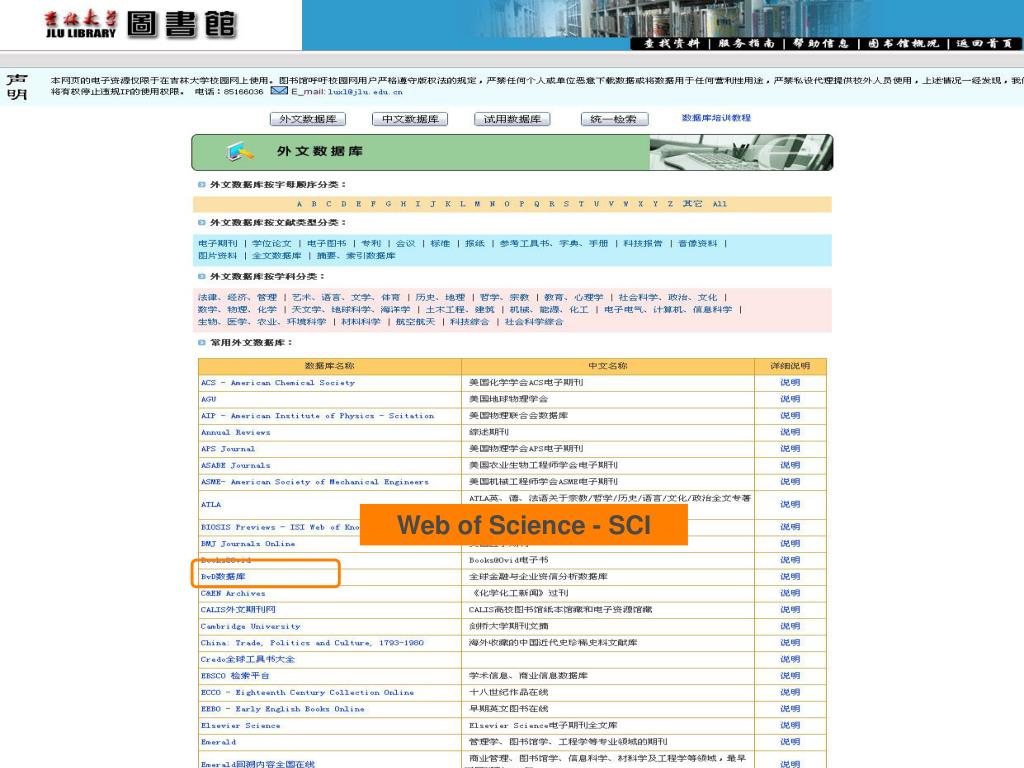Open AIP - American Institute of Physics link
Viewport: 1024px width, 768px height.
point(317,415)
